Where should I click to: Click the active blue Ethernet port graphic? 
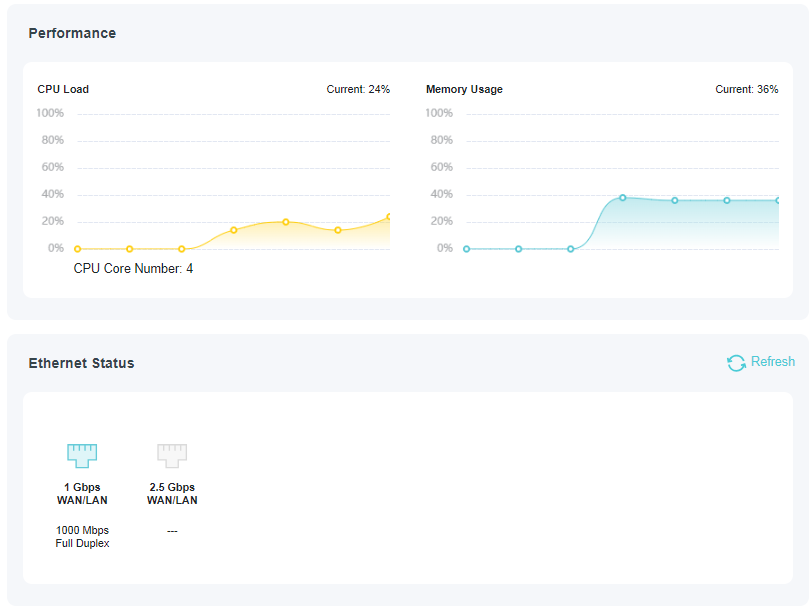[82, 455]
